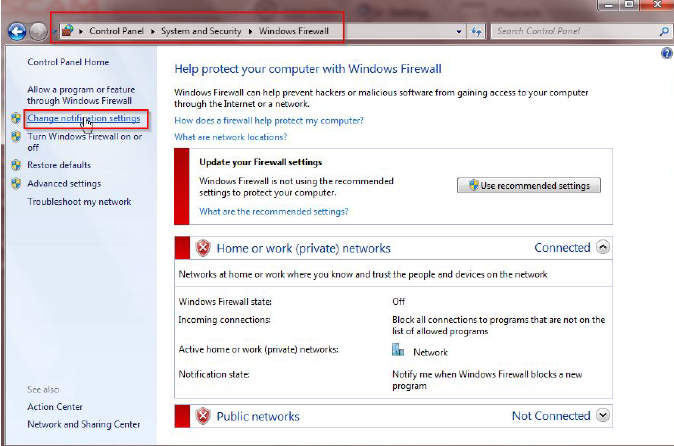Click Windows Firewall state Off value
674x446 pixels.
point(398,302)
